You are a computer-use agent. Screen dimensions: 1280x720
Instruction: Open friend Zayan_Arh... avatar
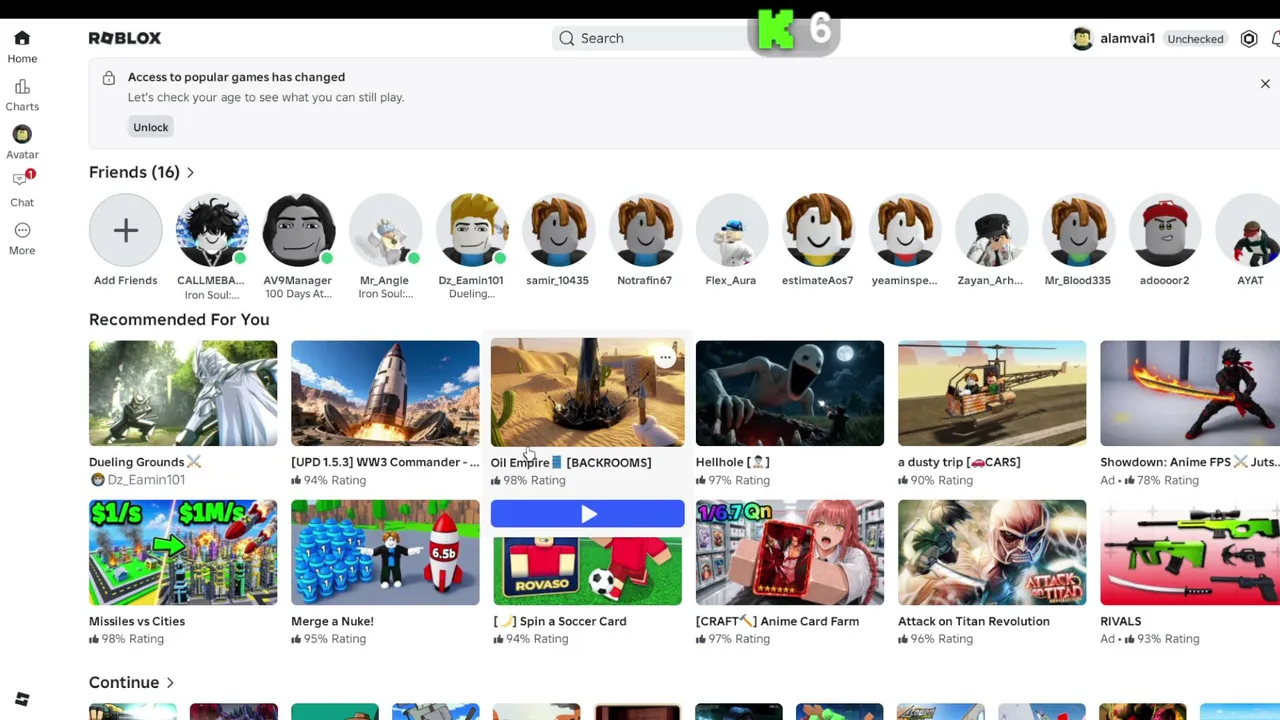(x=991, y=231)
